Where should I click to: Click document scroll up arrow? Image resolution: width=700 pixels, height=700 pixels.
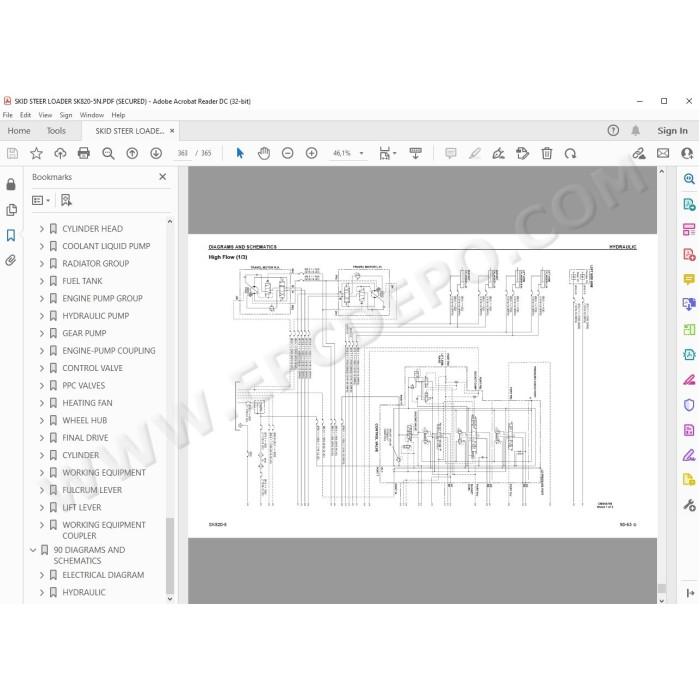(x=662, y=171)
